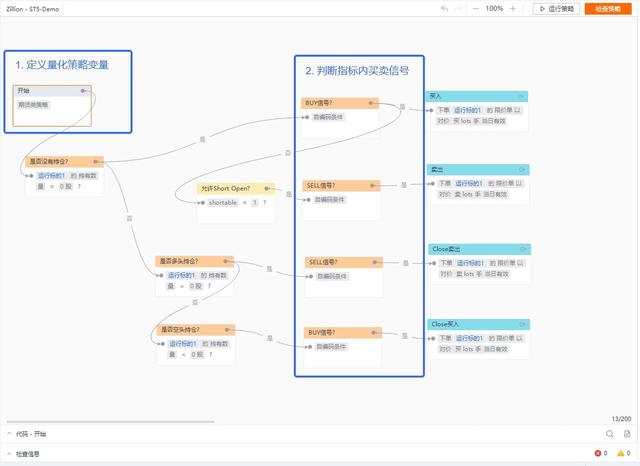
Task: Click the yellow warning count icon
Action: (621, 453)
